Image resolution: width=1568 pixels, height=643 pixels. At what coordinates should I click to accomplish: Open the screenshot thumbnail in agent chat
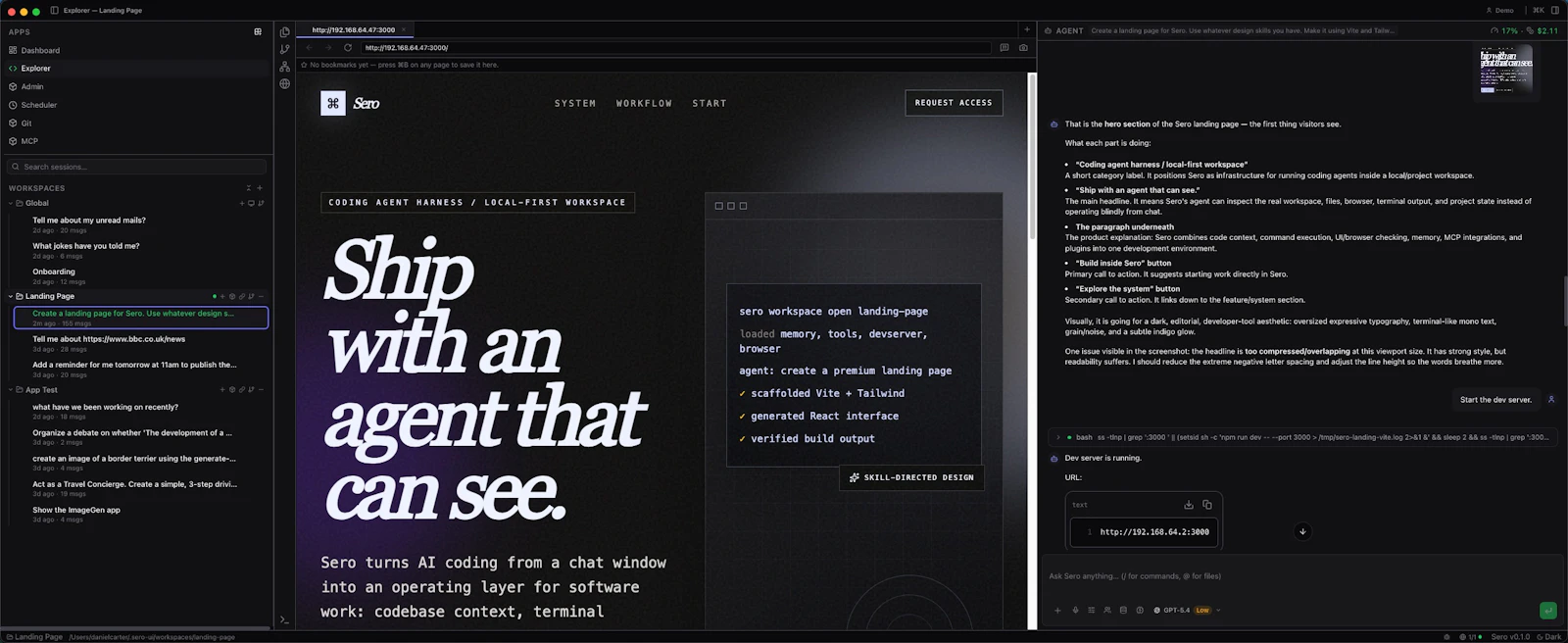(x=1506, y=71)
